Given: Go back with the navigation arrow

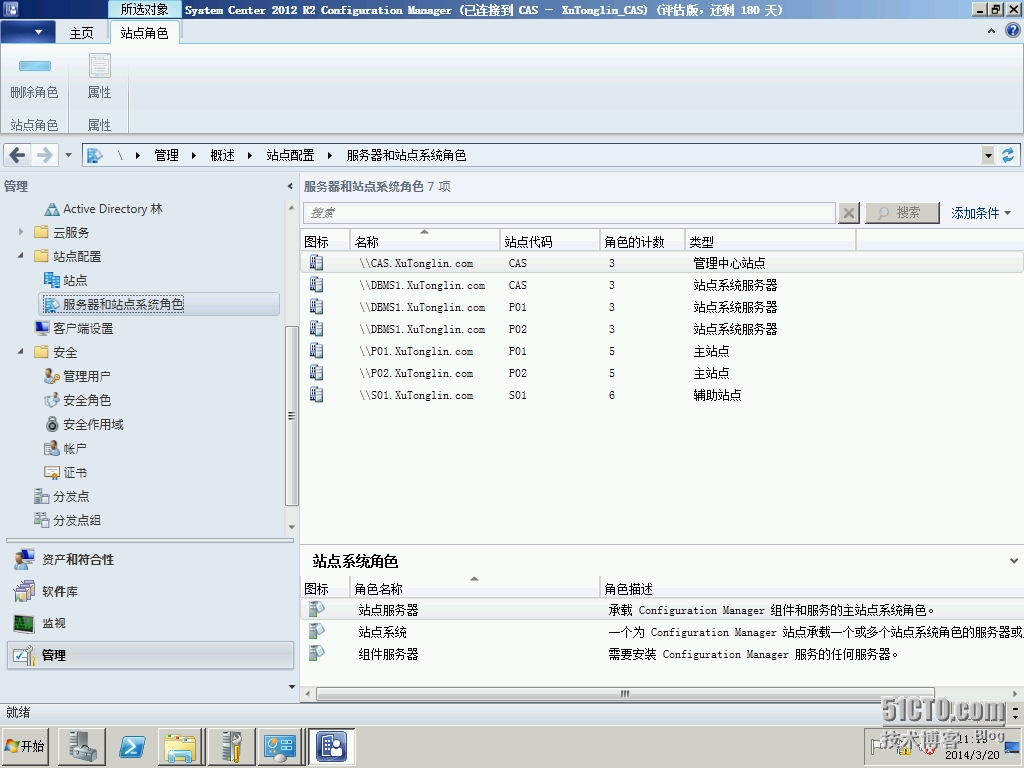Looking at the screenshot, I should pyautogui.click(x=18, y=155).
